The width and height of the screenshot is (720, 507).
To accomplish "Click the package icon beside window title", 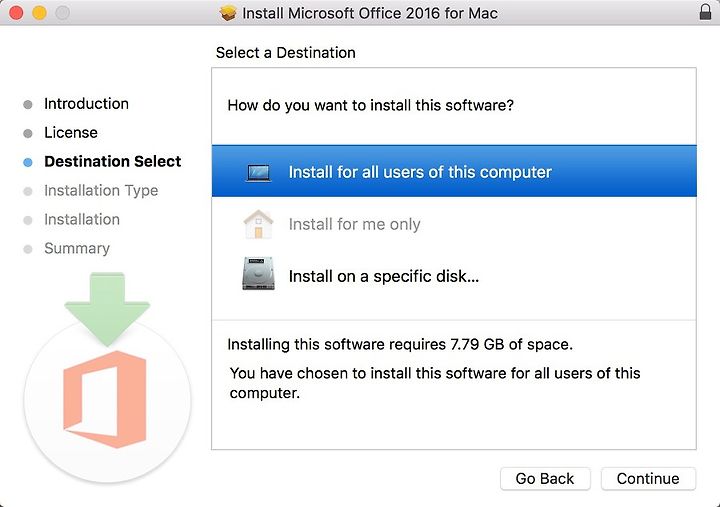I will point(228,13).
